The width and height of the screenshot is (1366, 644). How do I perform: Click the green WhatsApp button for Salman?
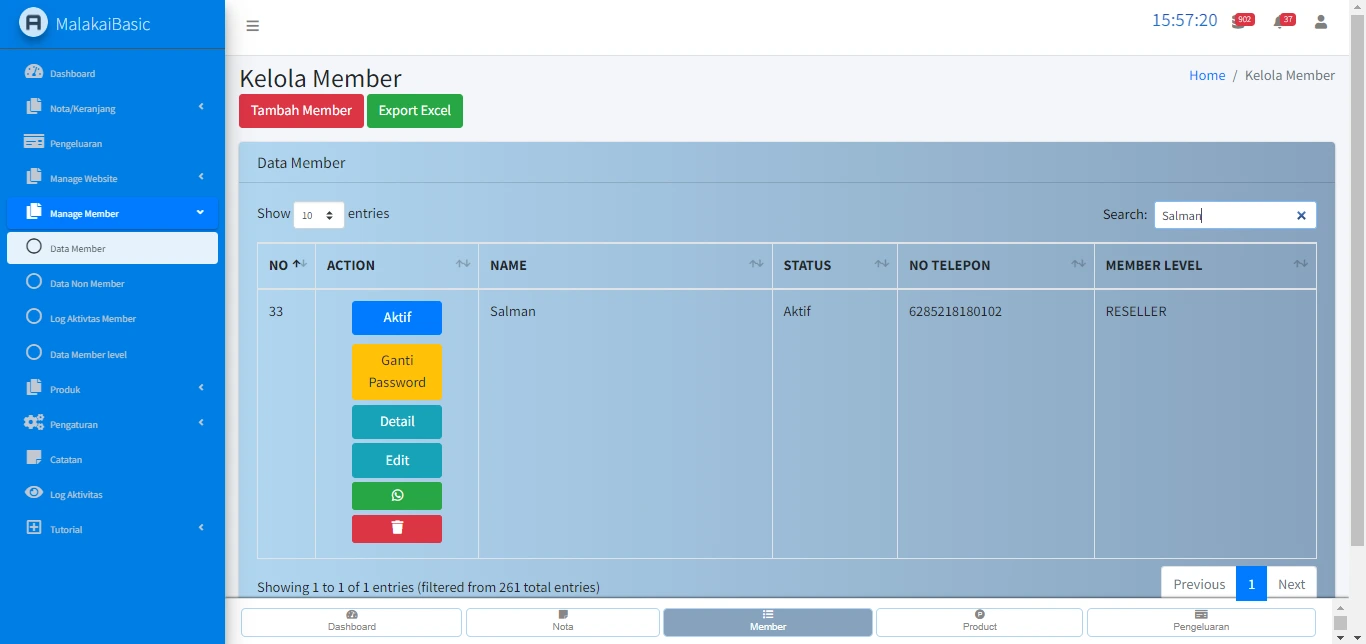[x=397, y=496]
